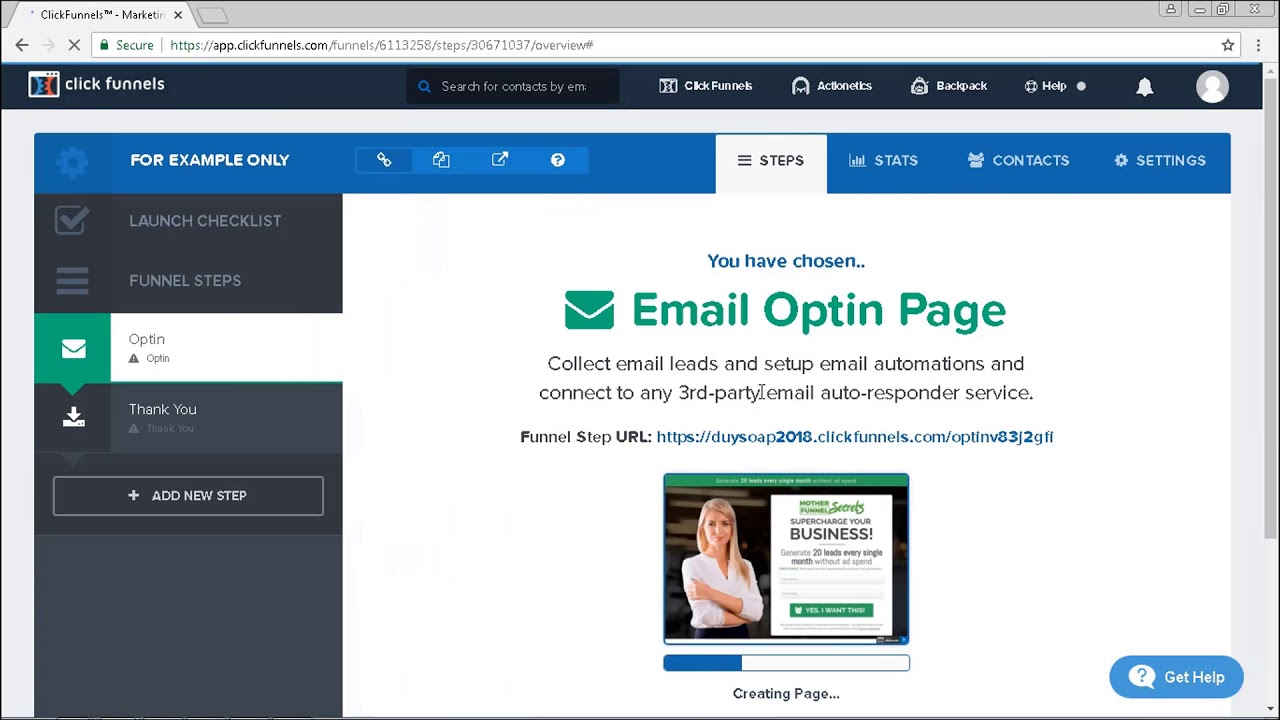Open the ClickFunnels menu in header

coord(706,86)
